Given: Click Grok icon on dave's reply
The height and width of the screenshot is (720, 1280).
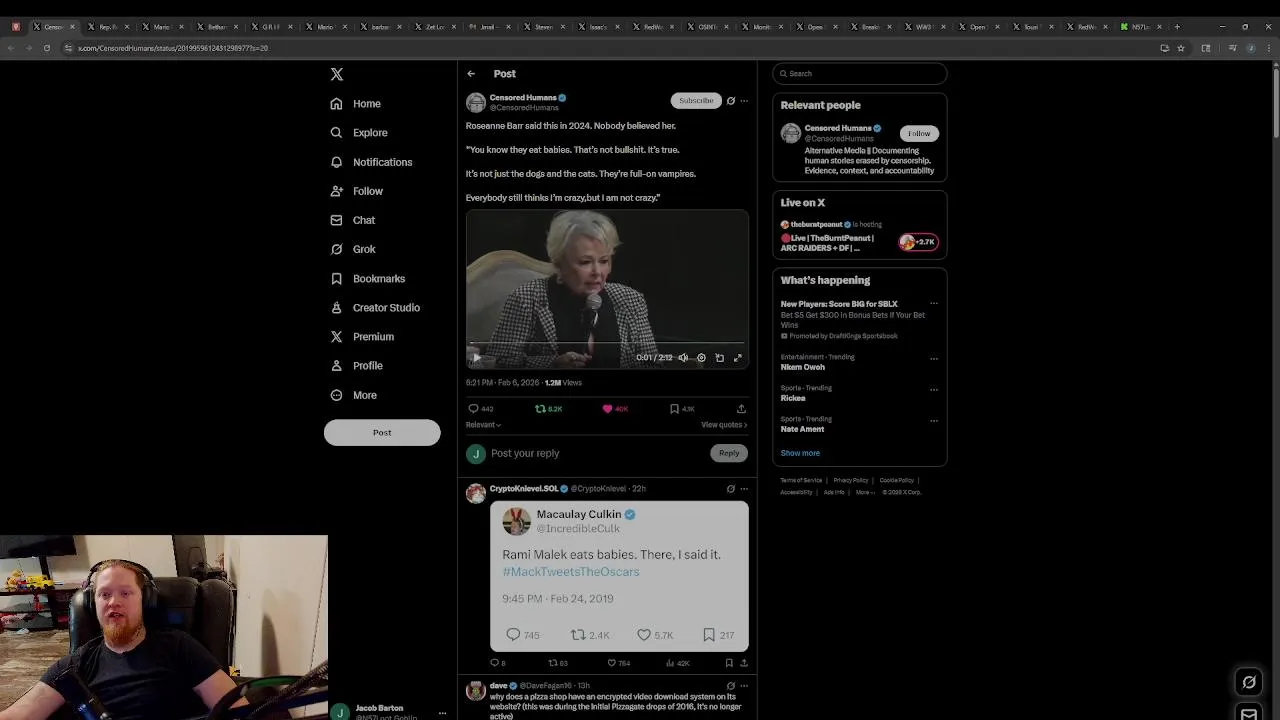Looking at the screenshot, I should 731,686.
